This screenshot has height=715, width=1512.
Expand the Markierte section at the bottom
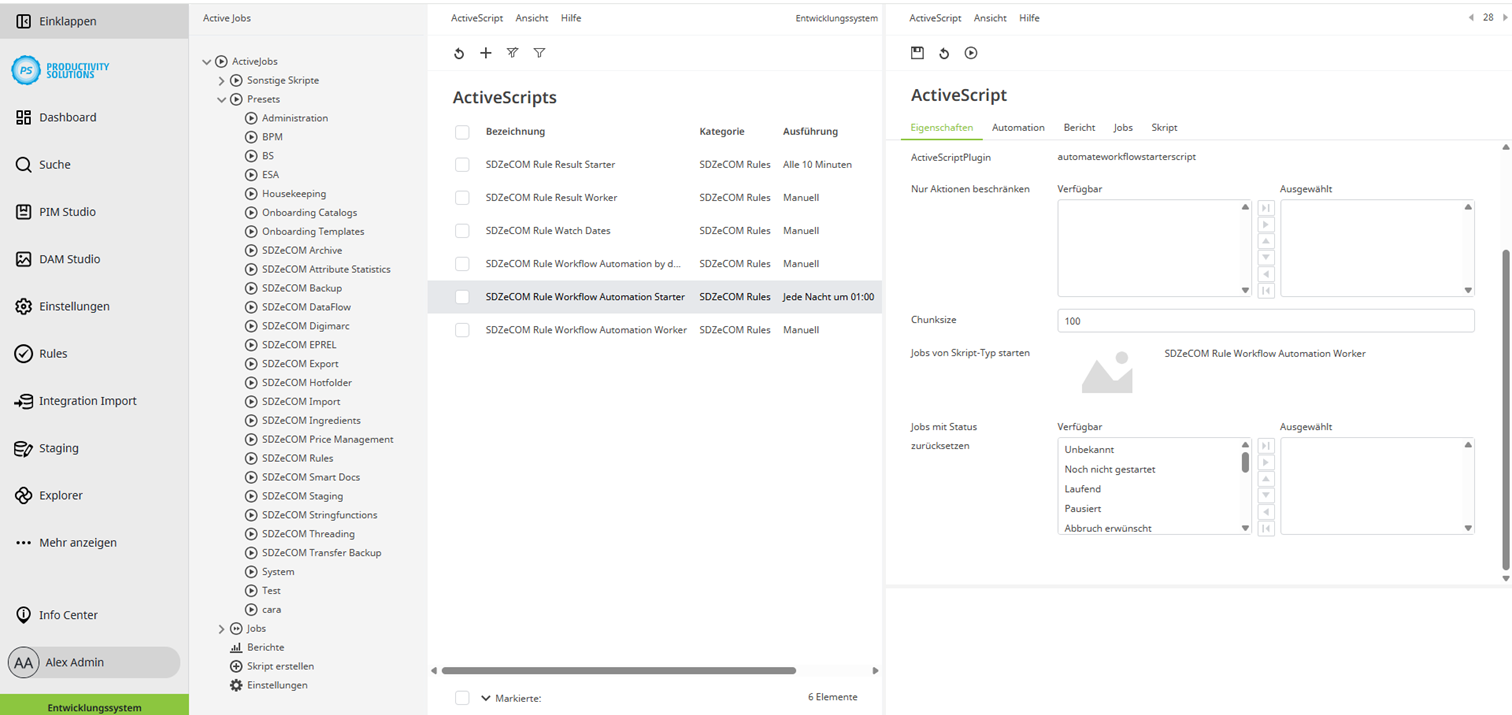(486, 698)
